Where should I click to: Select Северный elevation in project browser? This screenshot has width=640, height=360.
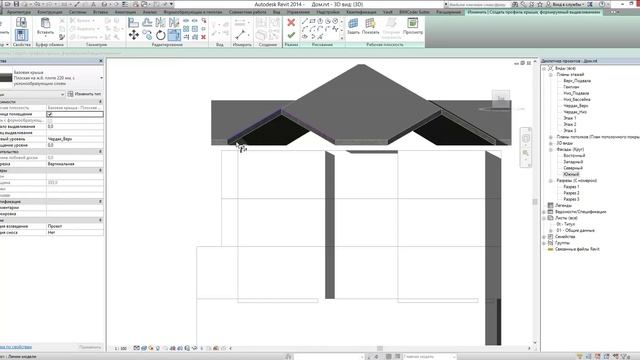573,168
